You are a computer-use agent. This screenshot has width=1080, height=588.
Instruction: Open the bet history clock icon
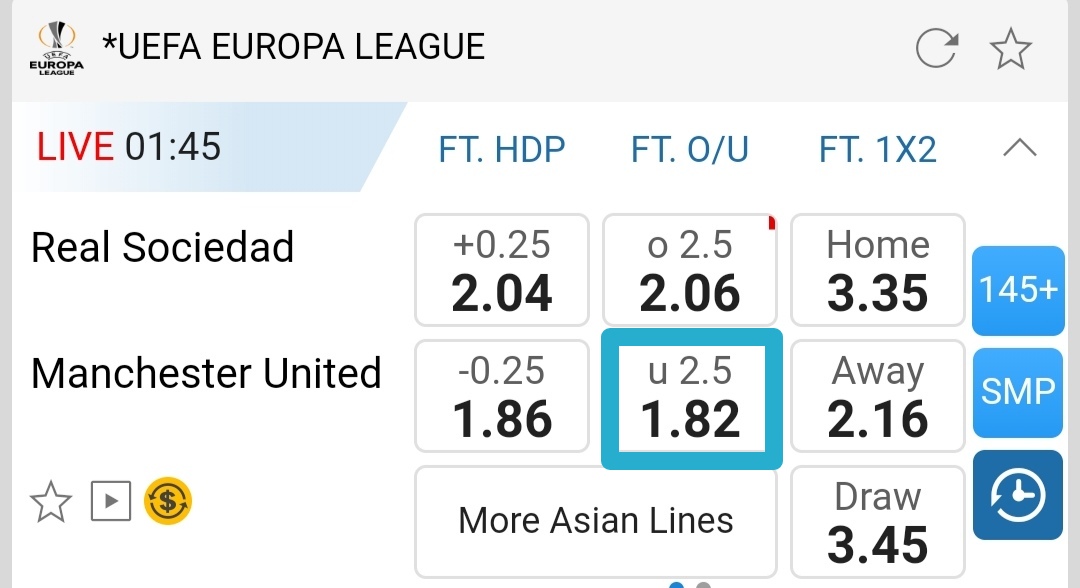click(1018, 495)
